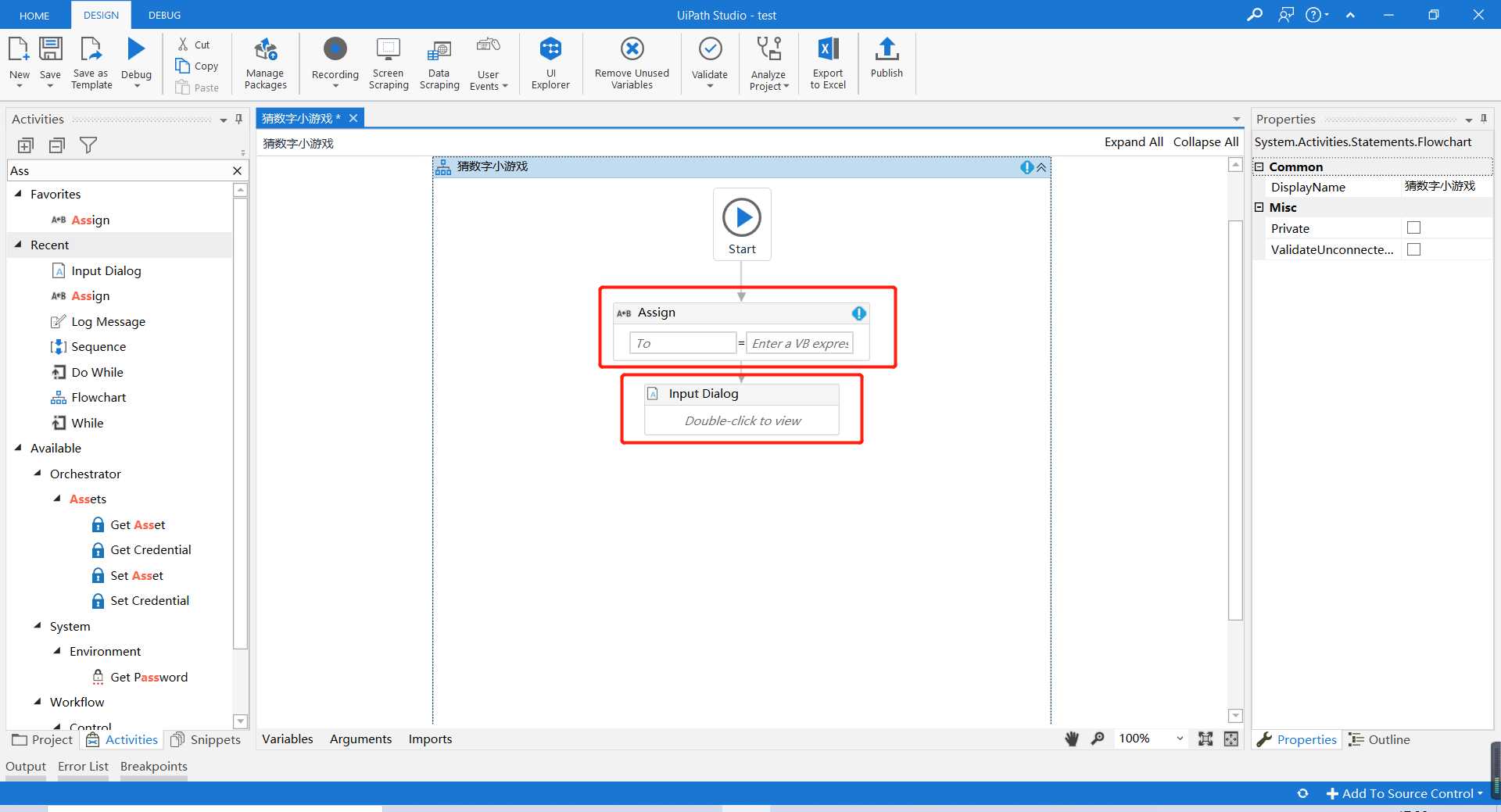Collapse the Favorites tree group
1501x812 pixels.
tap(18, 193)
